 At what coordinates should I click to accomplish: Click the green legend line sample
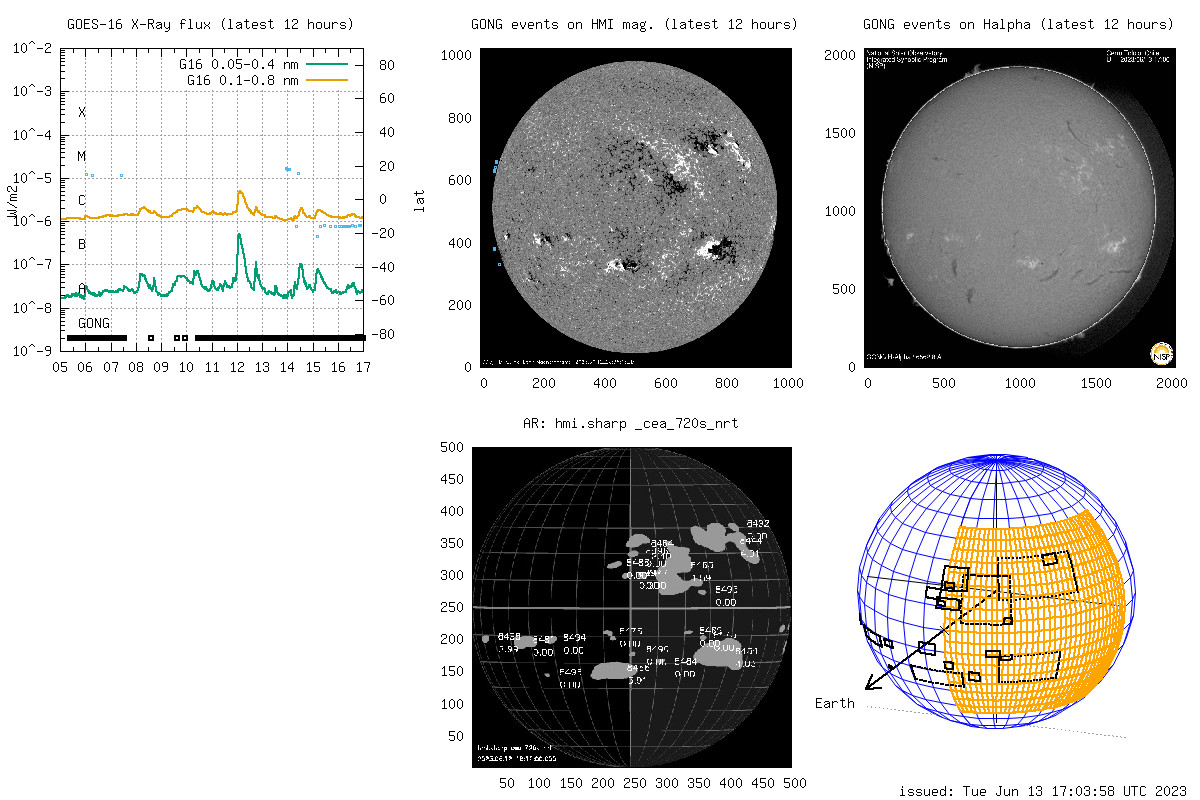point(327,64)
